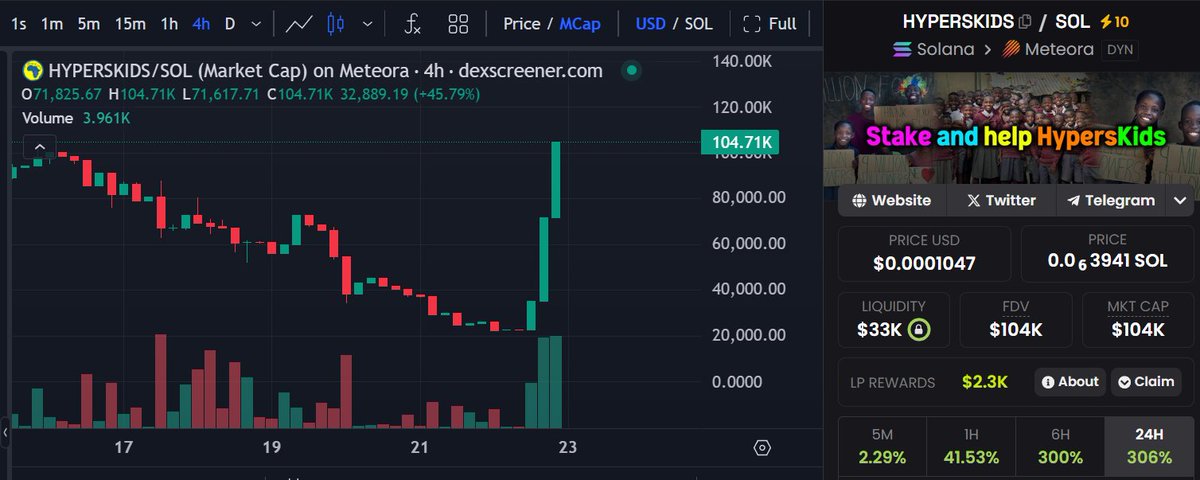Display chart values in SOL

698,23
